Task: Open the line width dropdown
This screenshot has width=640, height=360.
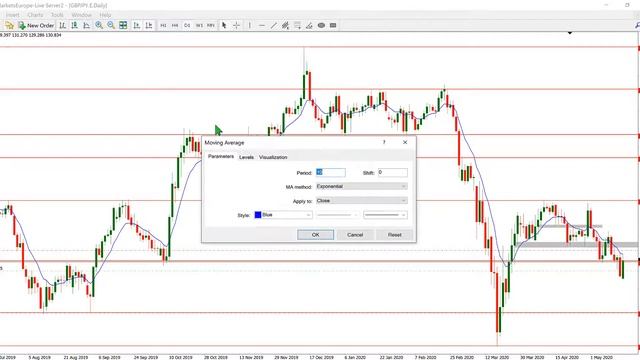Action: tap(385, 215)
